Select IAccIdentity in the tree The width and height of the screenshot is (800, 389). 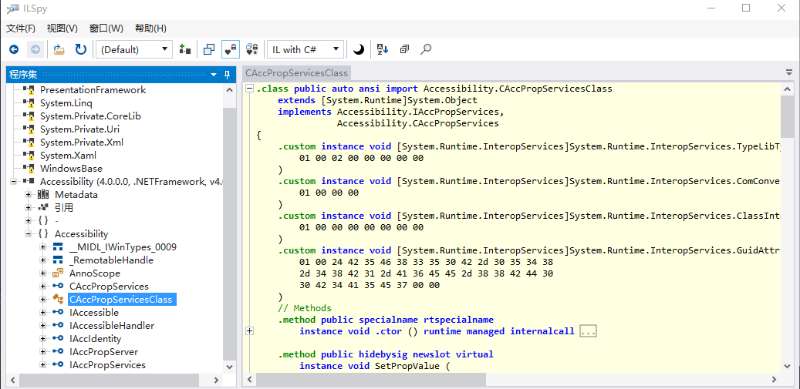point(95,338)
